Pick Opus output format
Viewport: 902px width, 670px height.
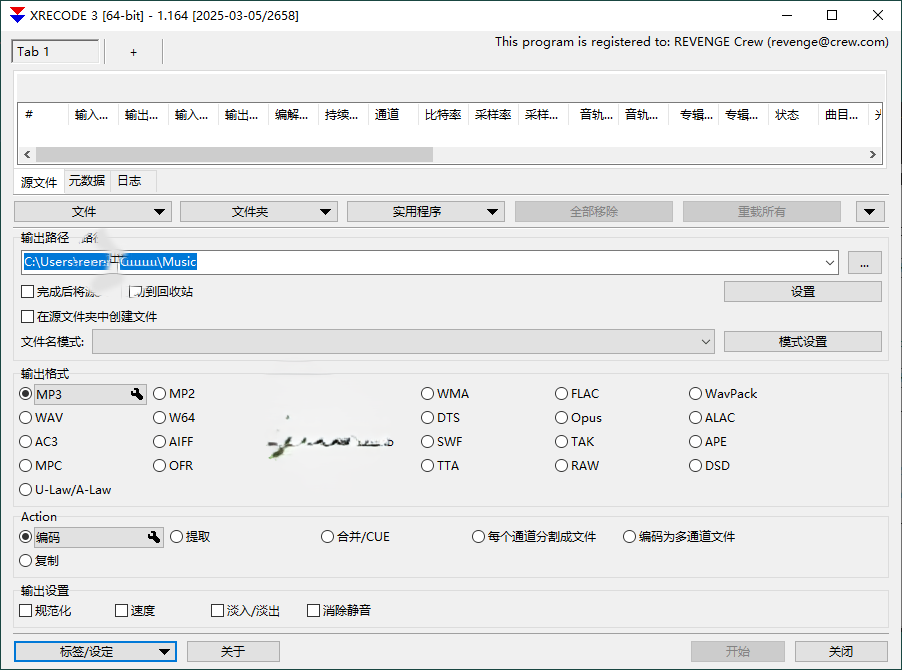(578, 418)
